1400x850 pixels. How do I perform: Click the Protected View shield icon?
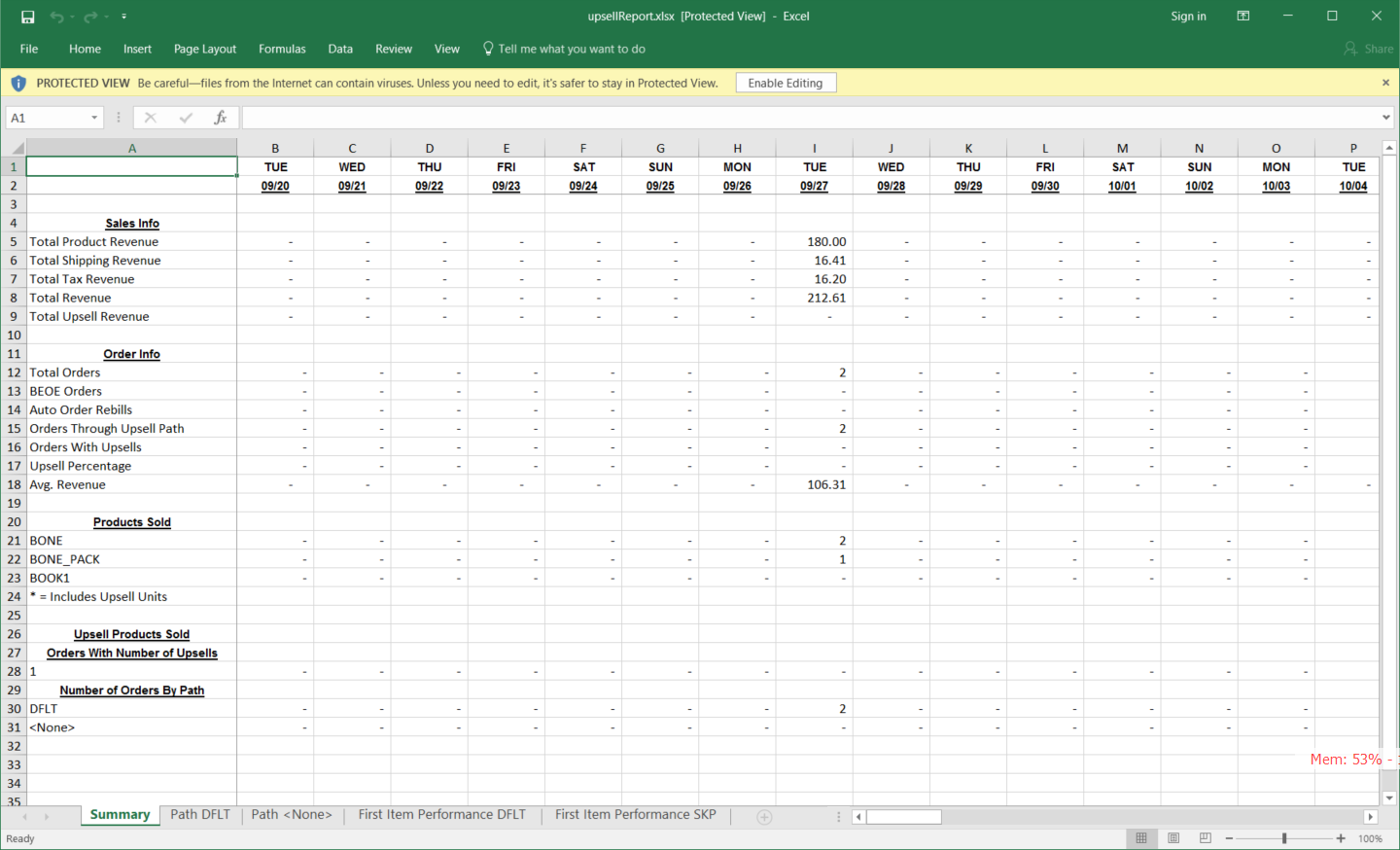18,84
